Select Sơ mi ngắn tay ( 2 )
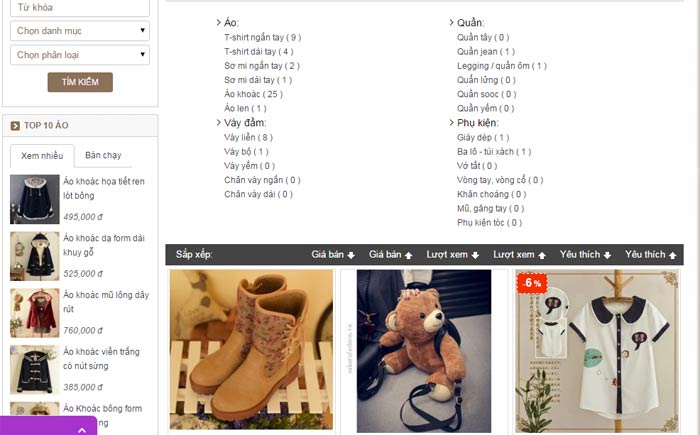700x435 pixels. (262, 66)
